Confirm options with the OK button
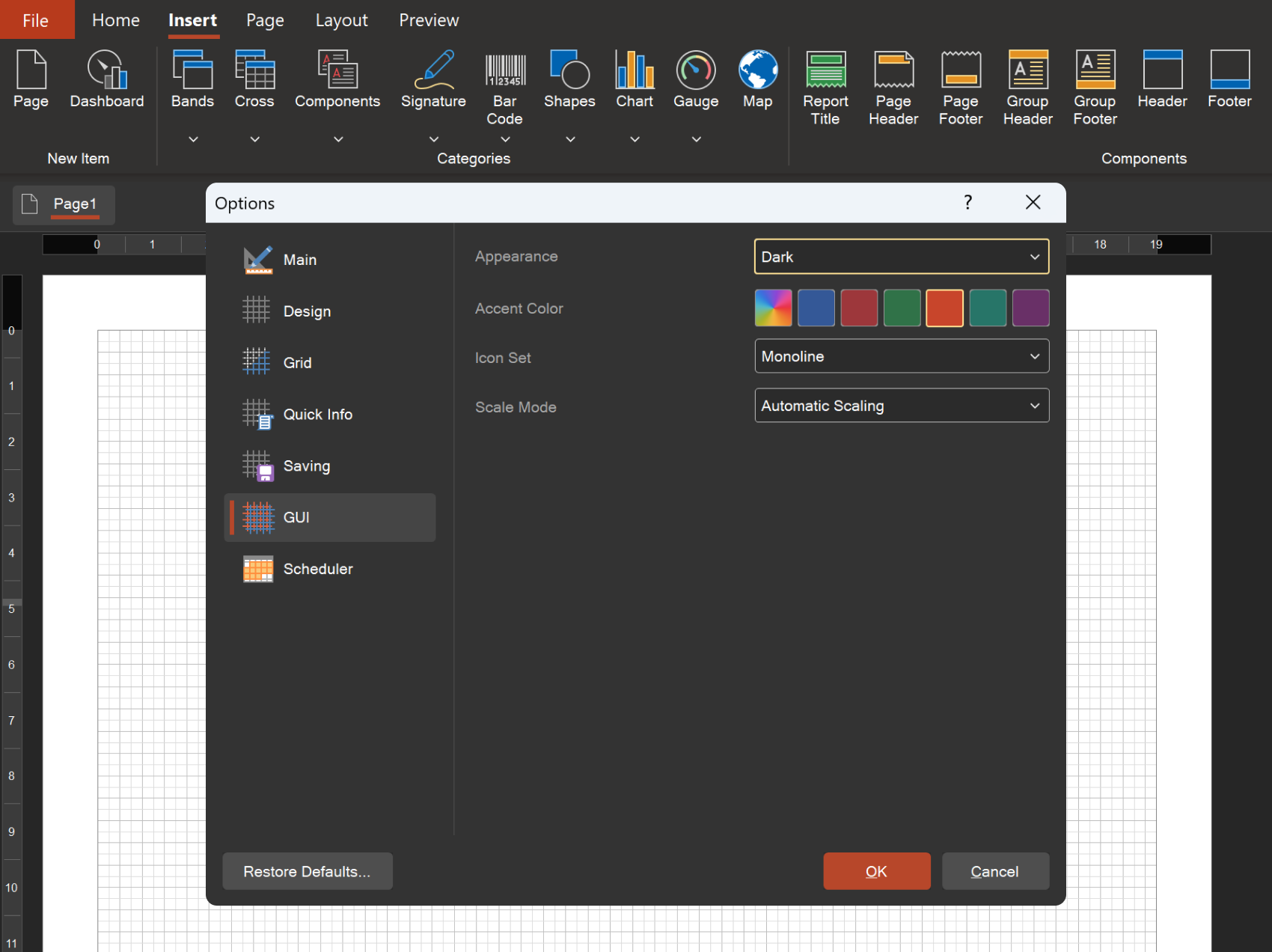The image size is (1272, 952). [x=876, y=871]
